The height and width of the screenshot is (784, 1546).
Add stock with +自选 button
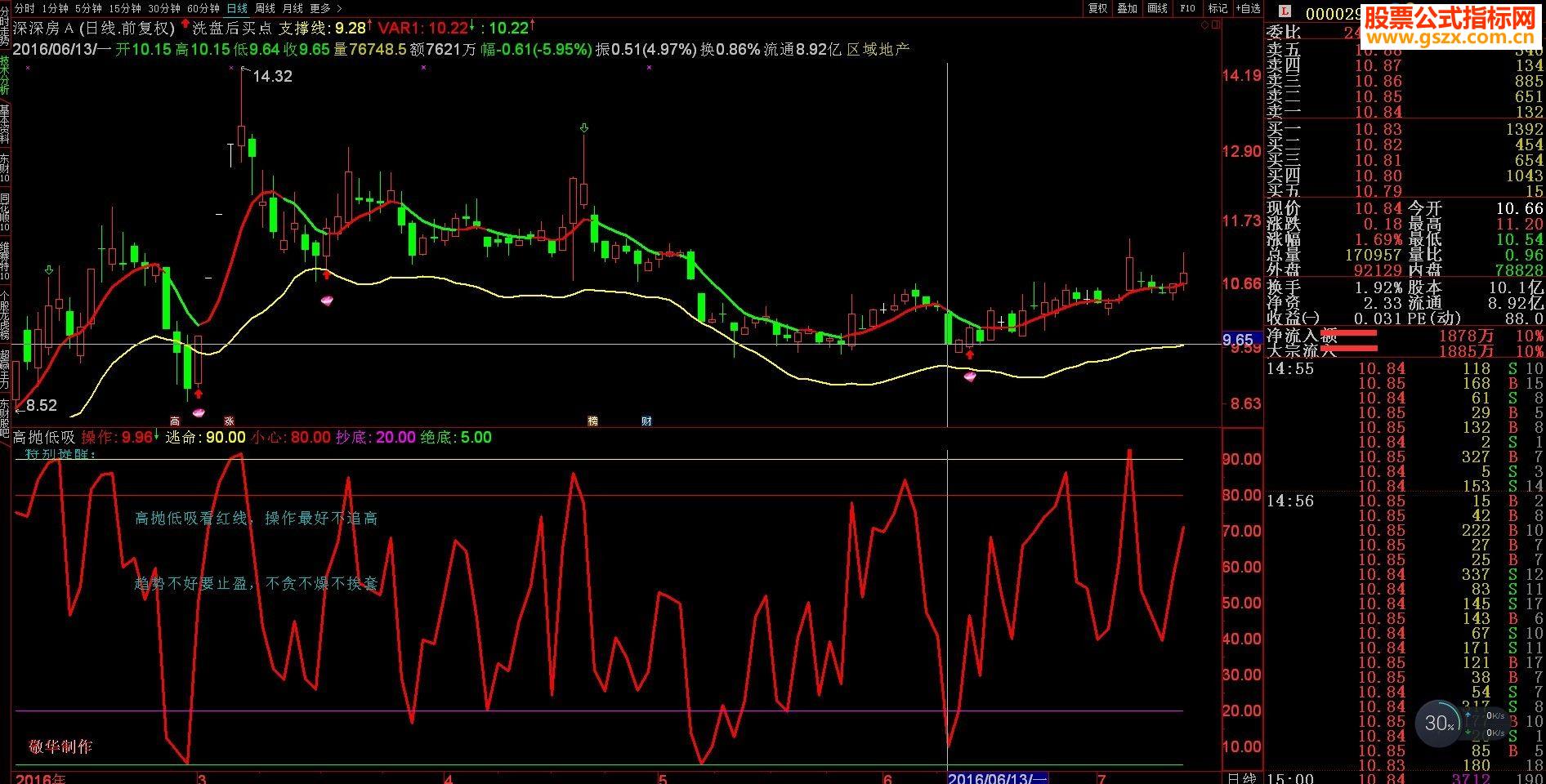click(x=1248, y=8)
